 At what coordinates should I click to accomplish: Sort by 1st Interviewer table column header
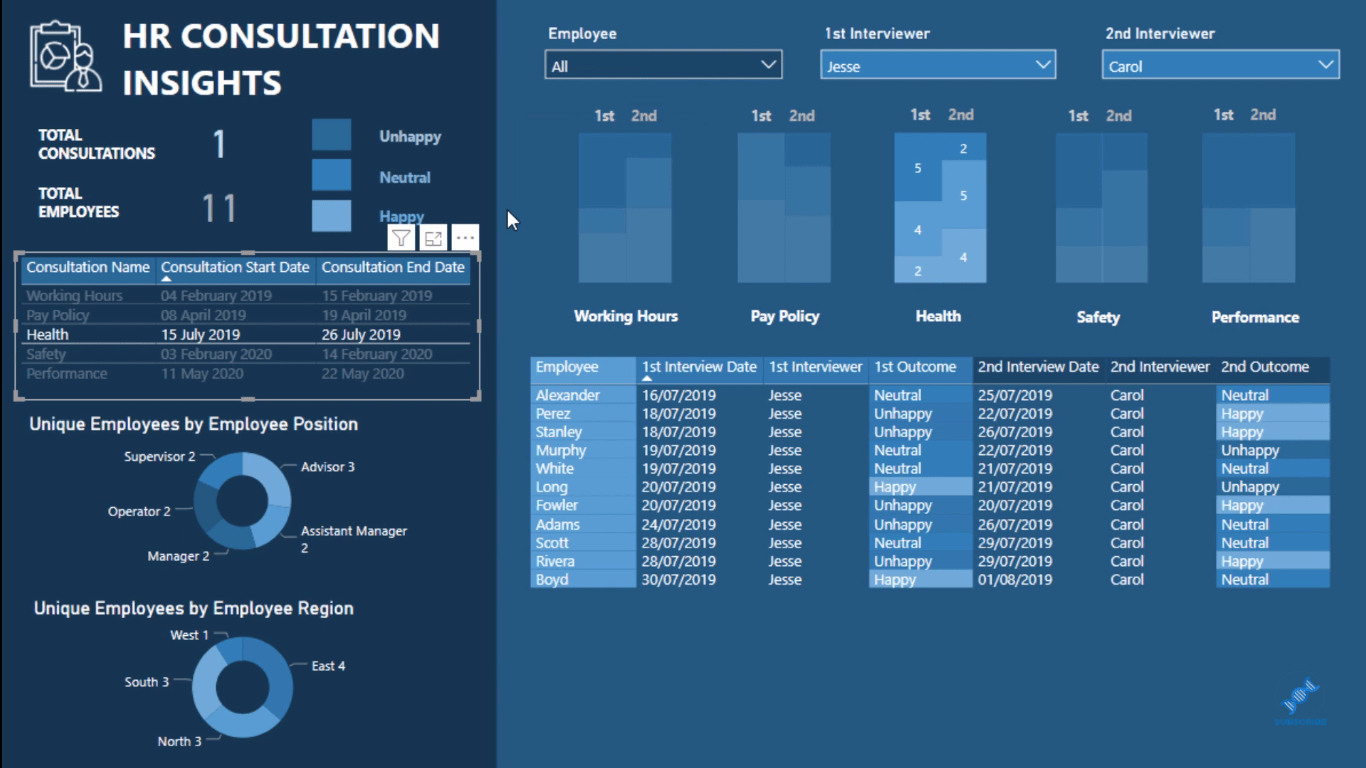click(816, 368)
